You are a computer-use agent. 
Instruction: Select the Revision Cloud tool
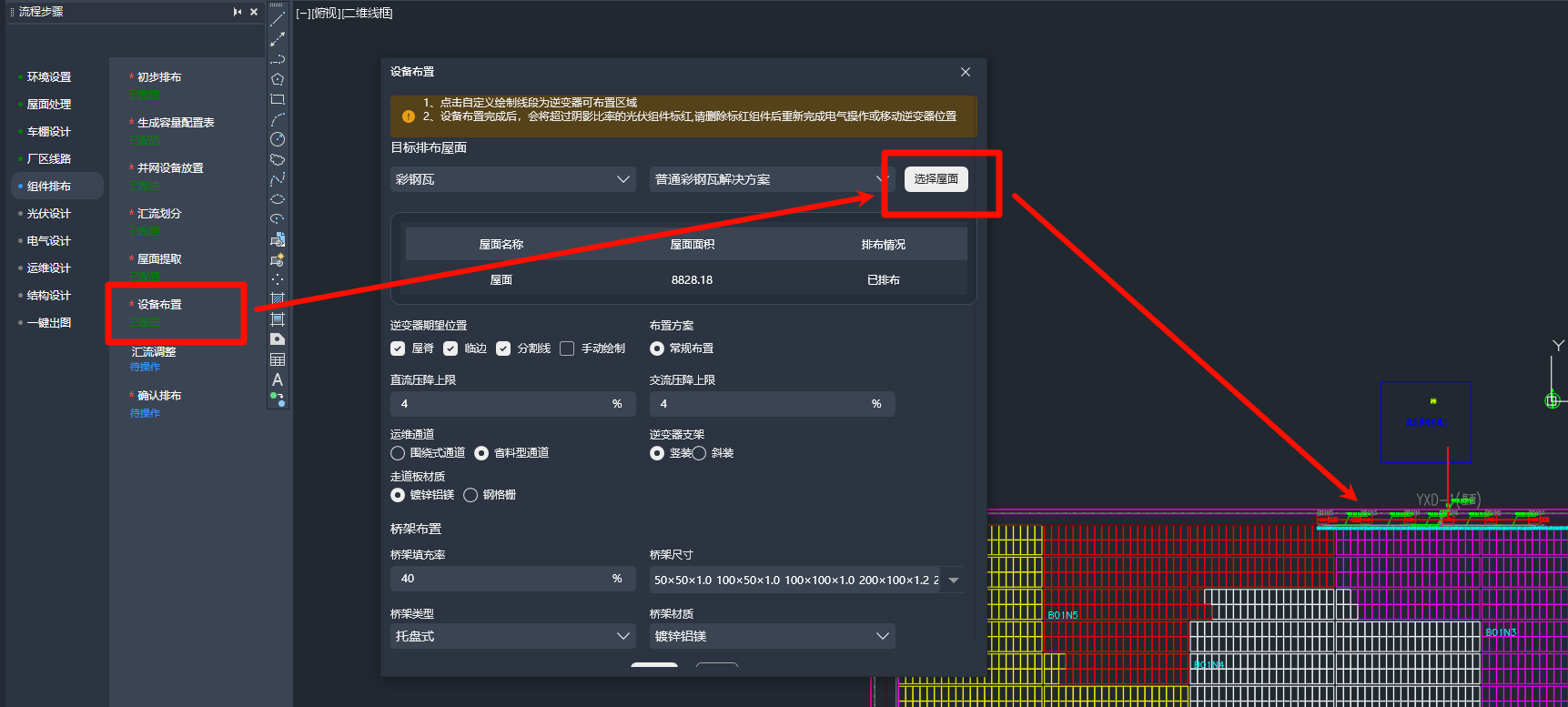click(278, 159)
